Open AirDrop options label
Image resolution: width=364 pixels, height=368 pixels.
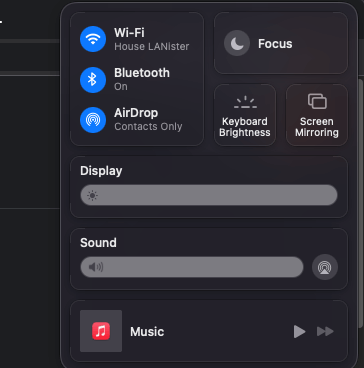tap(136, 113)
